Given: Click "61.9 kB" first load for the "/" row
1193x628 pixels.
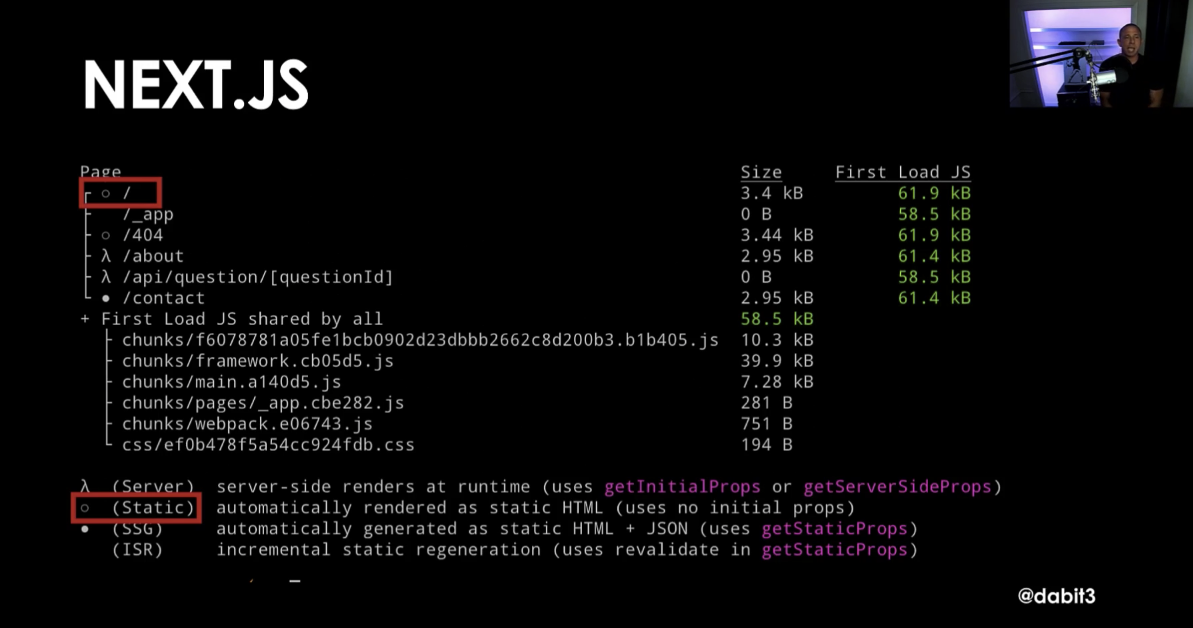Looking at the screenshot, I should click(934, 193).
